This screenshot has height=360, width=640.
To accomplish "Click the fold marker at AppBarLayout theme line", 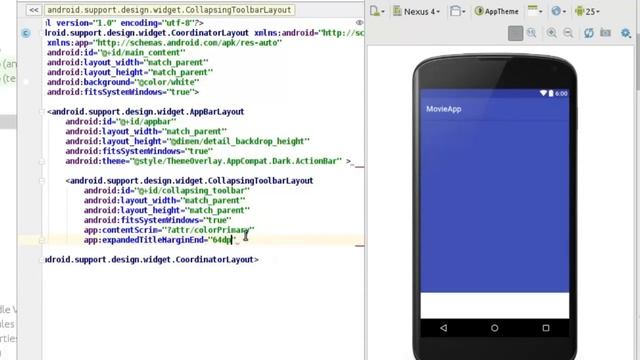I will pyautogui.click(x=42, y=161).
